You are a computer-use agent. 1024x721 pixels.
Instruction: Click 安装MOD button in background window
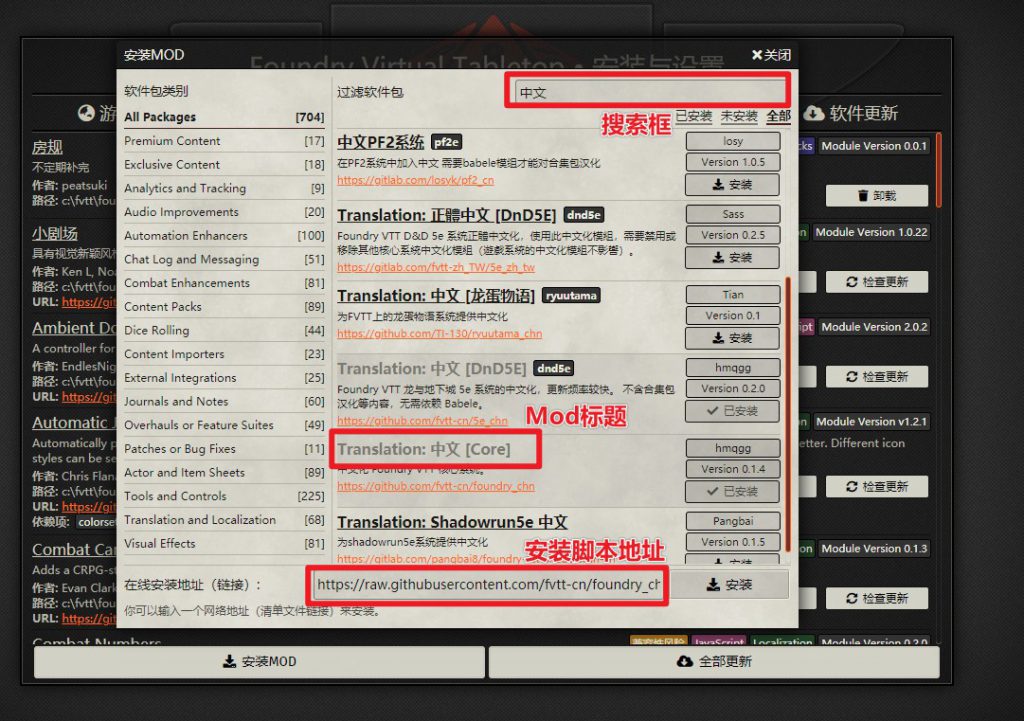pos(259,662)
